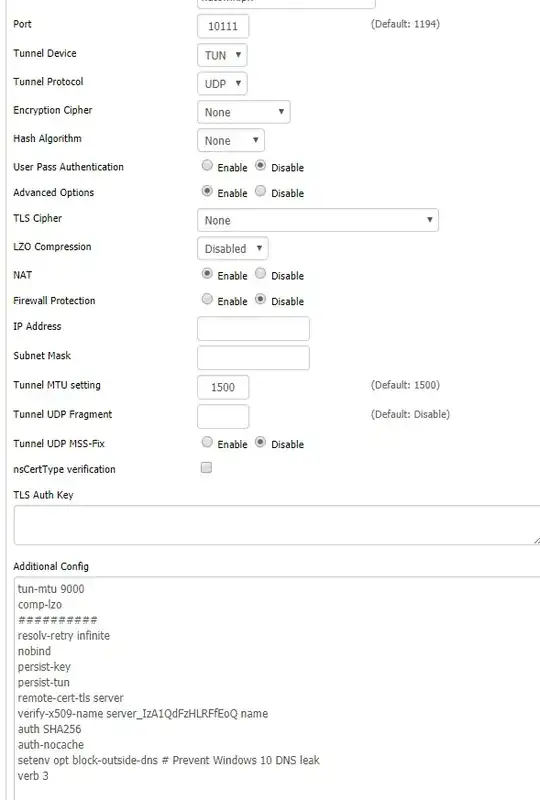
Task: Enable User Pass Authentication
Action: tap(207, 165)
